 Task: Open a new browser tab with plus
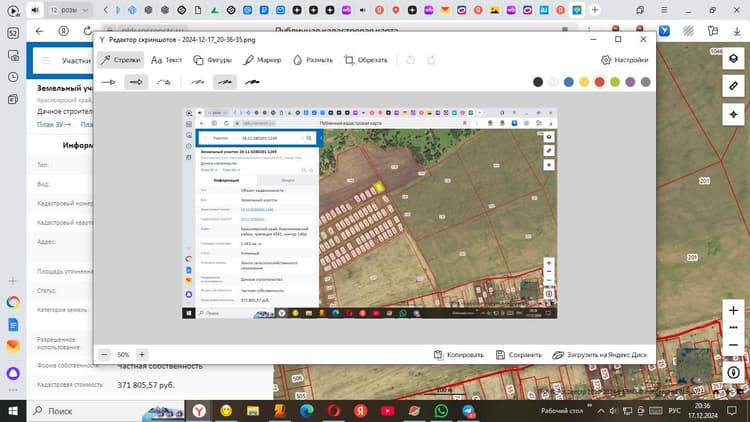pos(595,10)
